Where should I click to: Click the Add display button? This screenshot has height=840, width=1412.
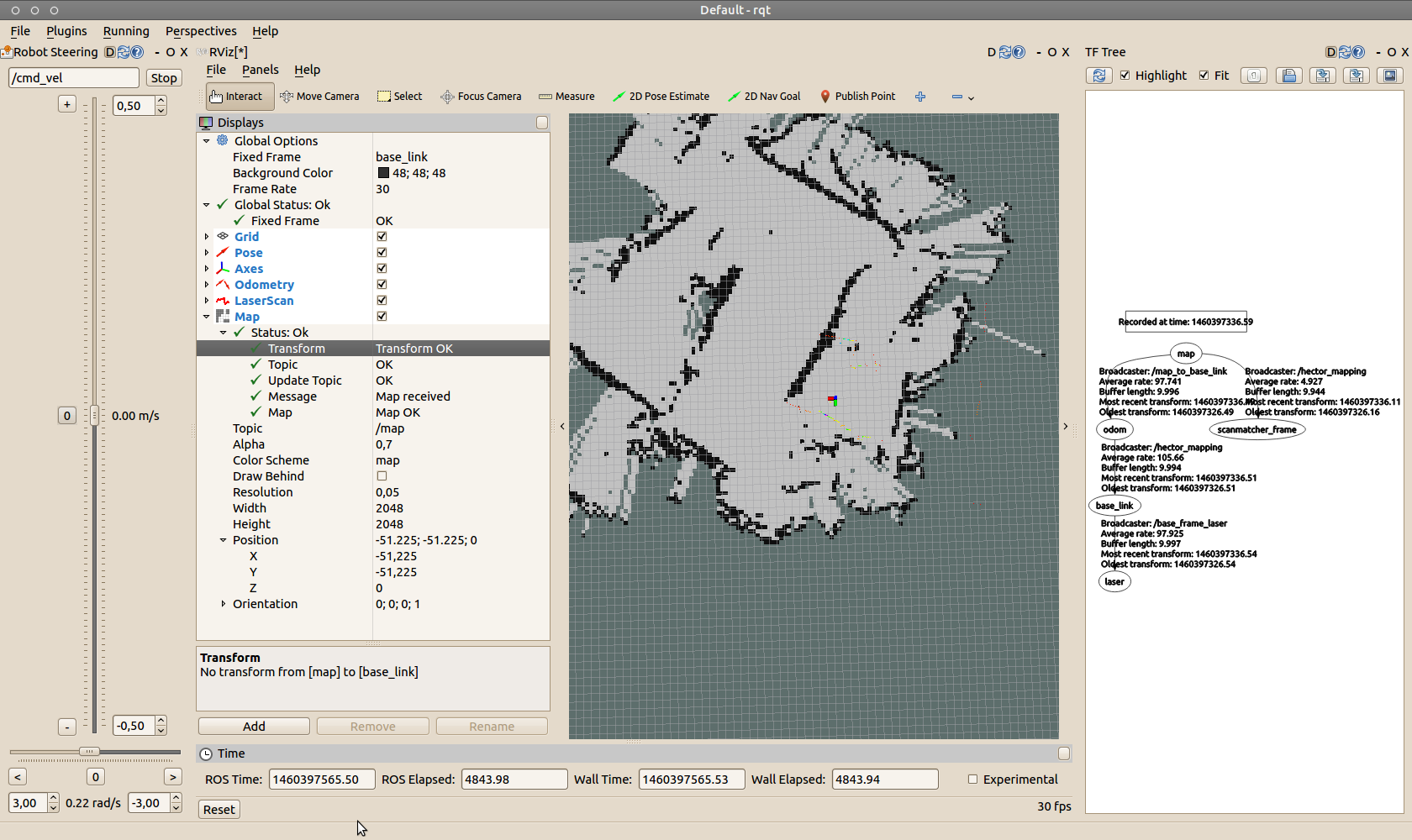tap(254, 727)
